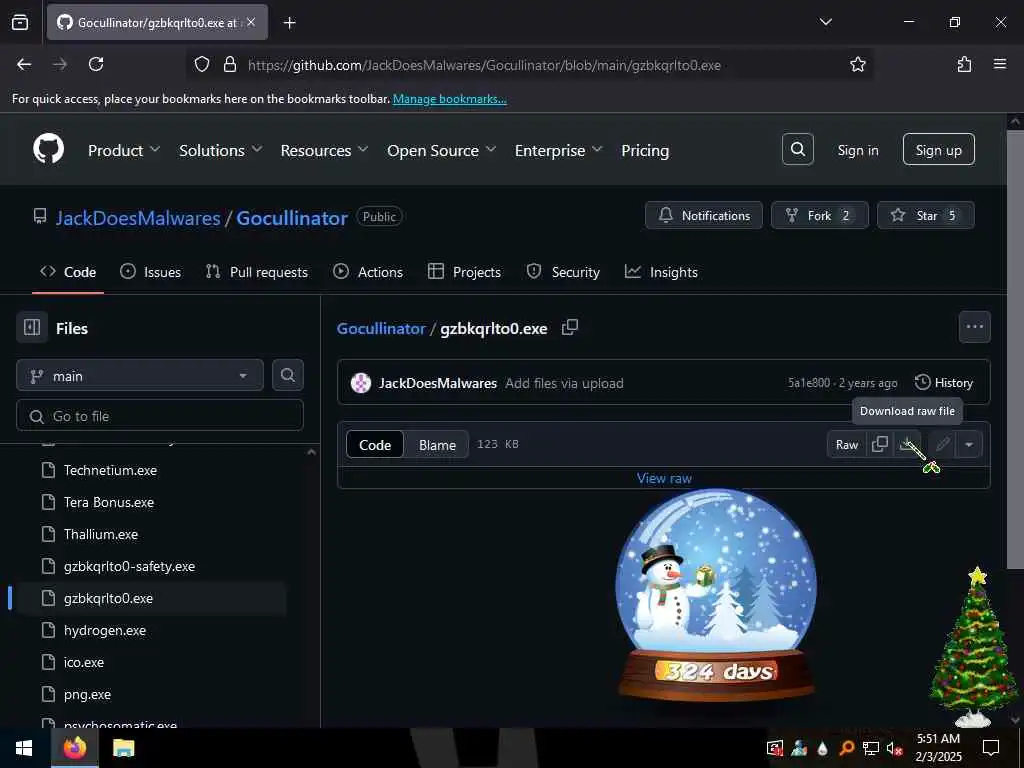The width and height of the screenshot is (1024, 768).
Task: Open the JackDoesMalwares owner link
Action: pos(138,217)
